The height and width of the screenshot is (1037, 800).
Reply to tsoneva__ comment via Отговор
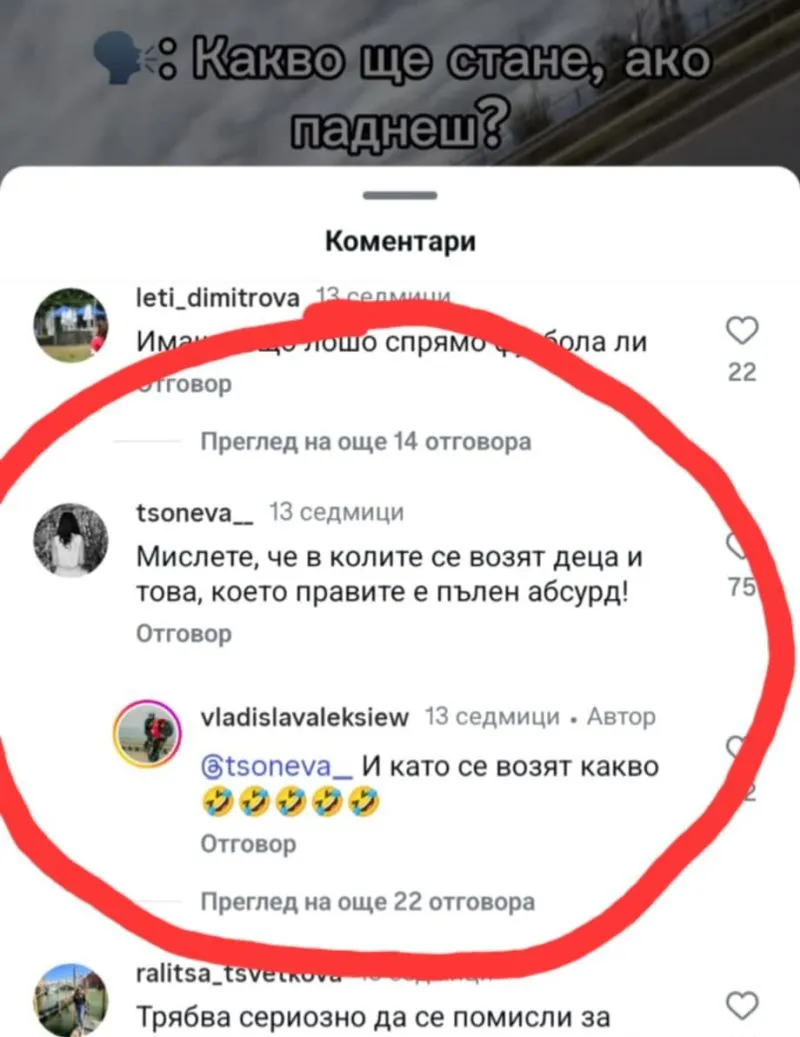[x=184, y=634]
